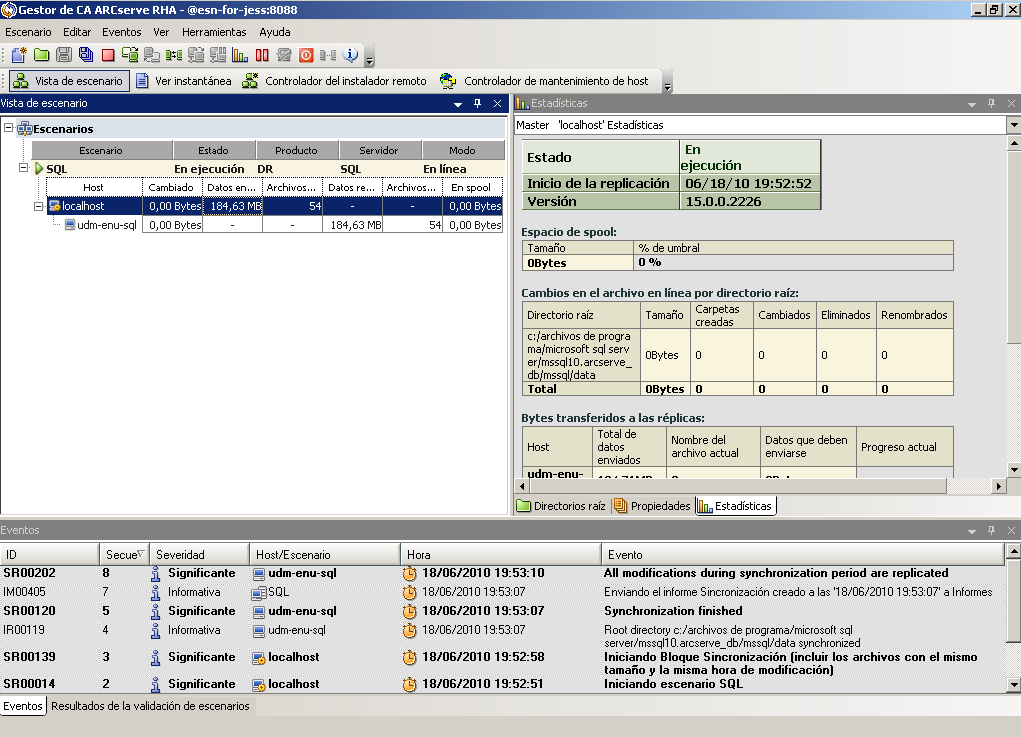Click the statistics panel horizontal scrollbar right arrow
Screen dimensions: 1021x737
[x=998, y=486]
